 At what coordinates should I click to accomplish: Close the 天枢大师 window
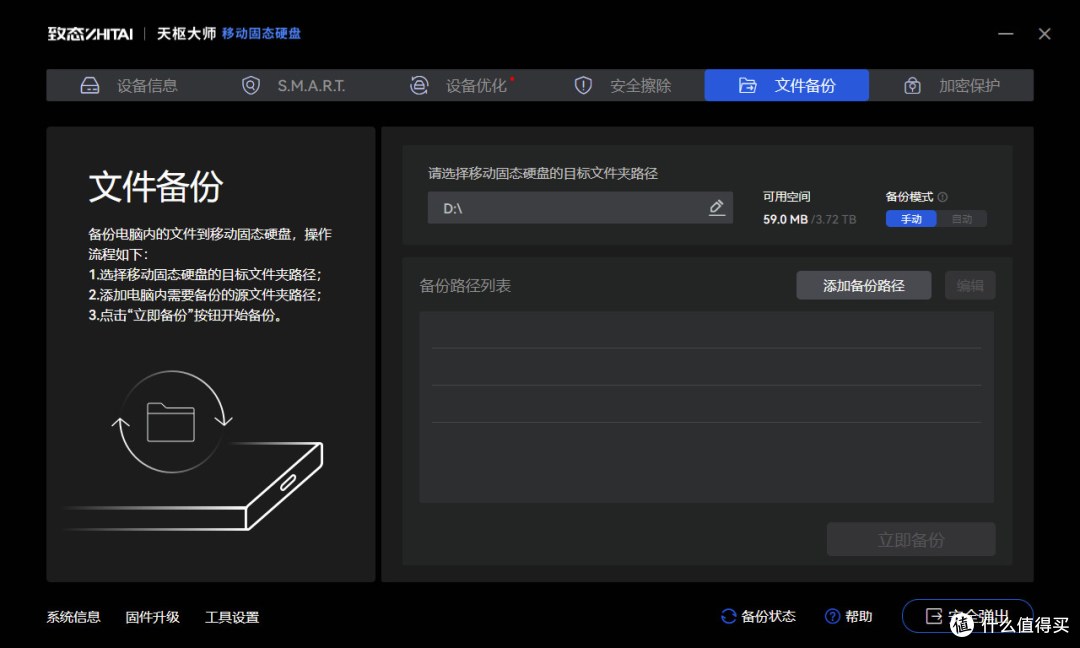click(1045, 34)
